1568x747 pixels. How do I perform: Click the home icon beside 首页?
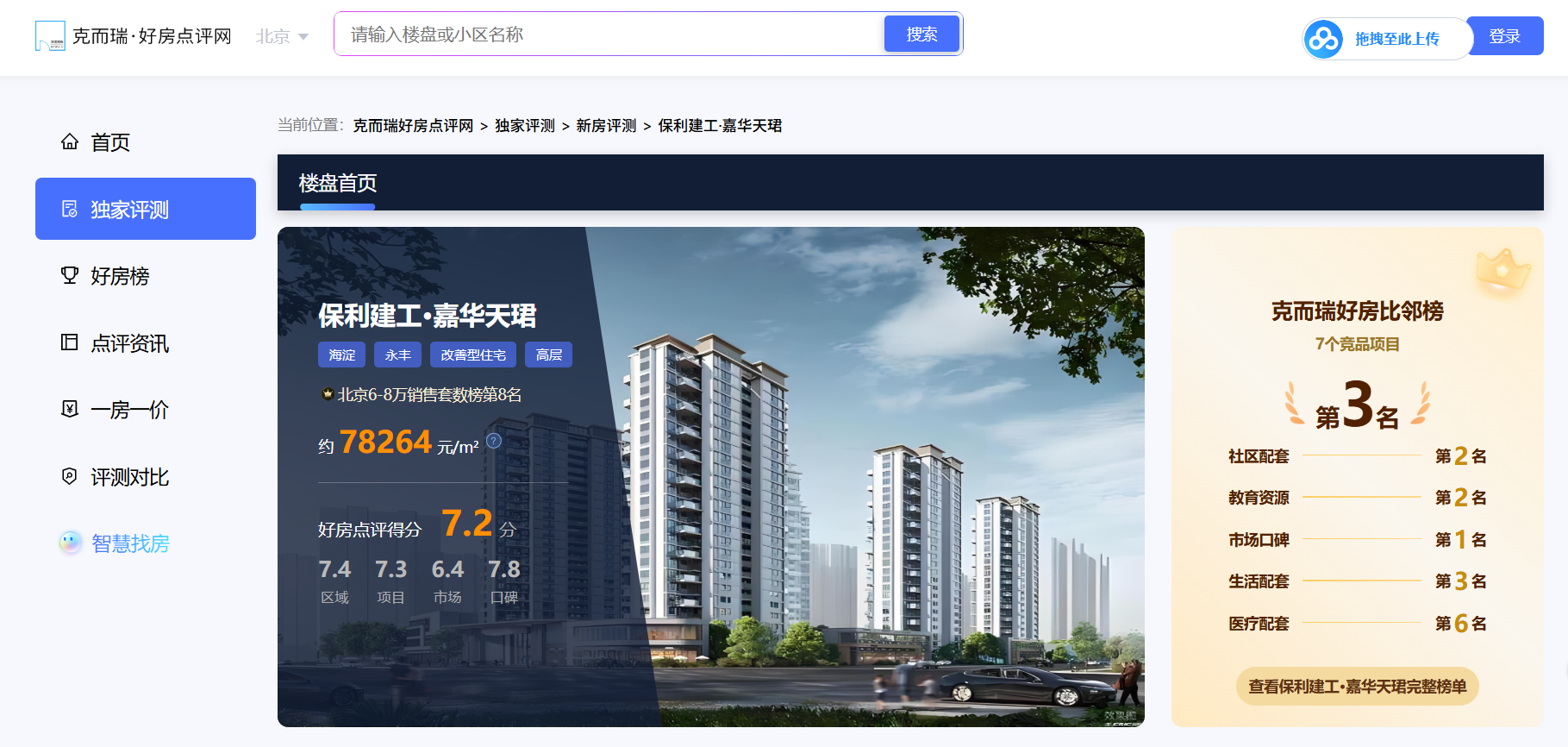70,141
